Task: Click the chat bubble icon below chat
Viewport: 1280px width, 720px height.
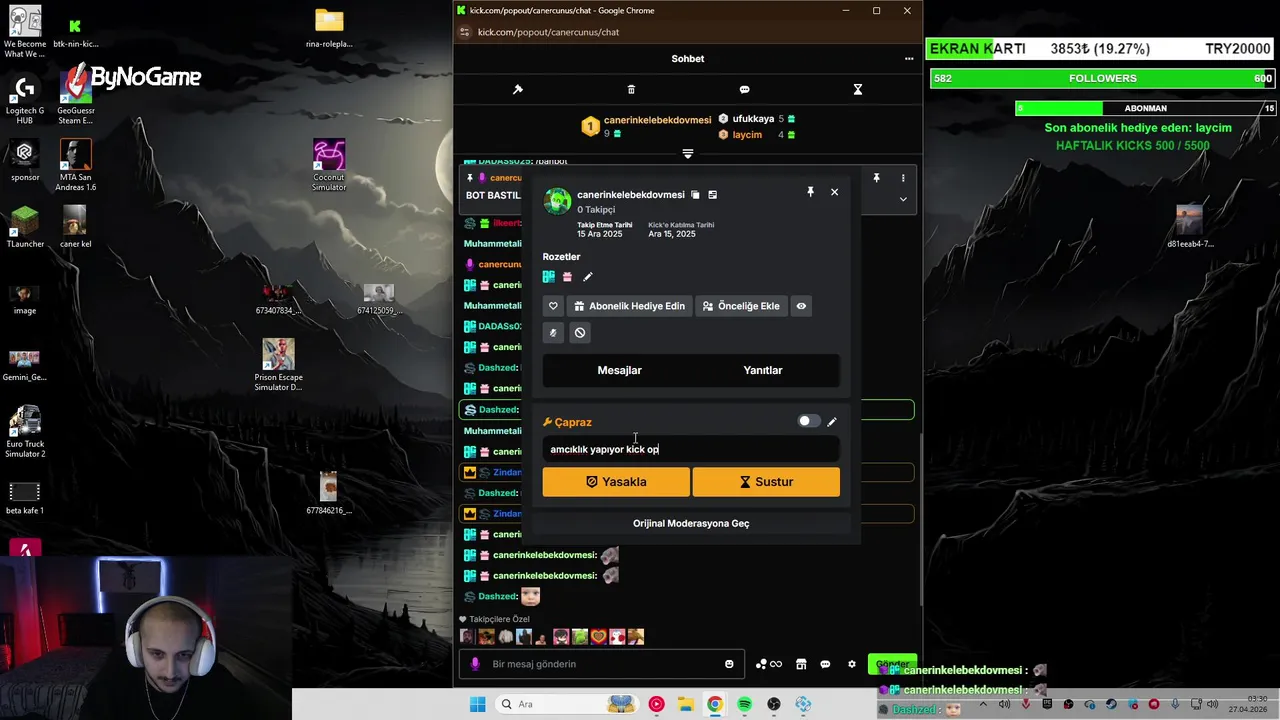Action: pyautogui.click(x=825, y=664)
